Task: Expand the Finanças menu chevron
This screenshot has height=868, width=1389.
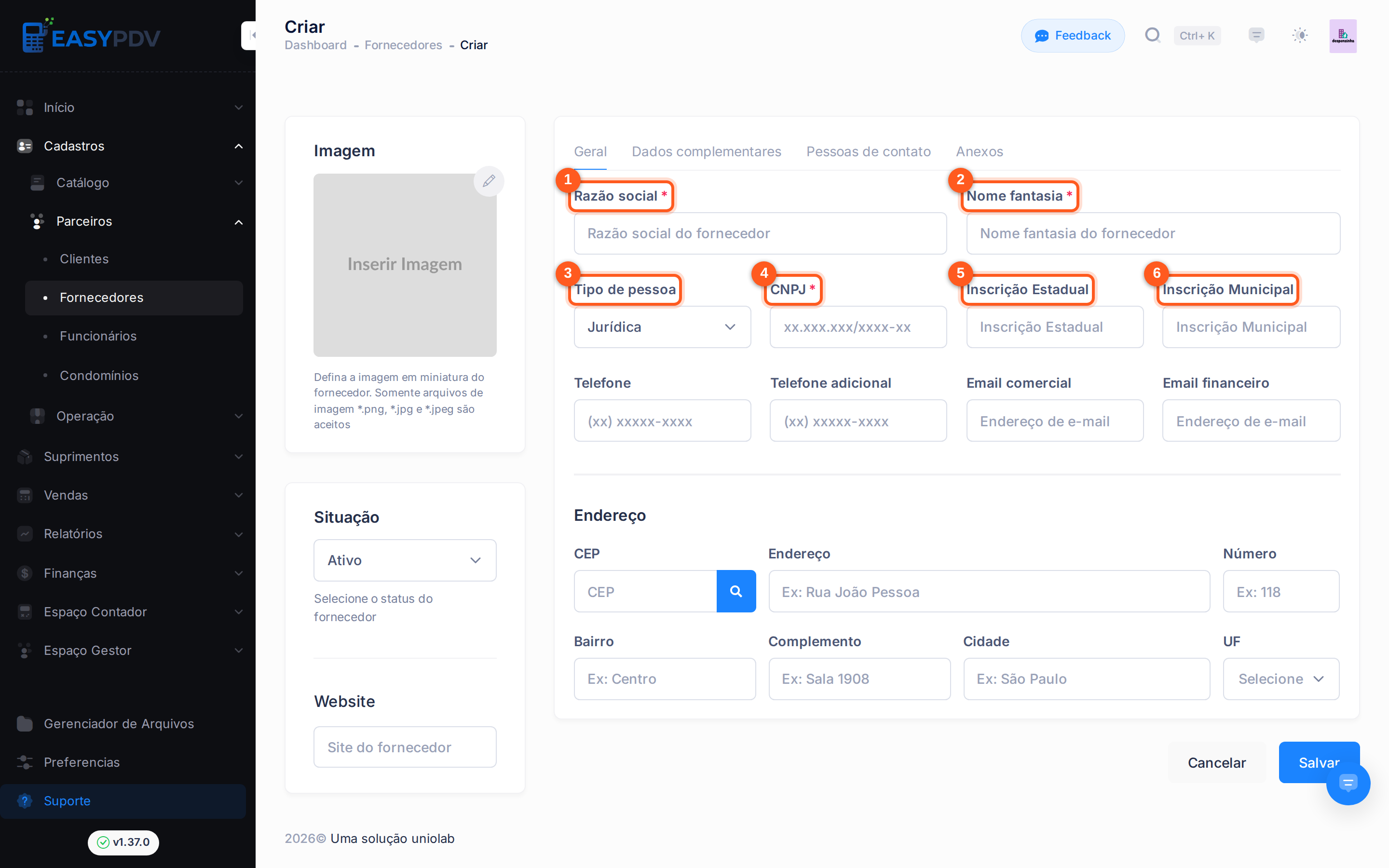Action: tap(239, 573)
